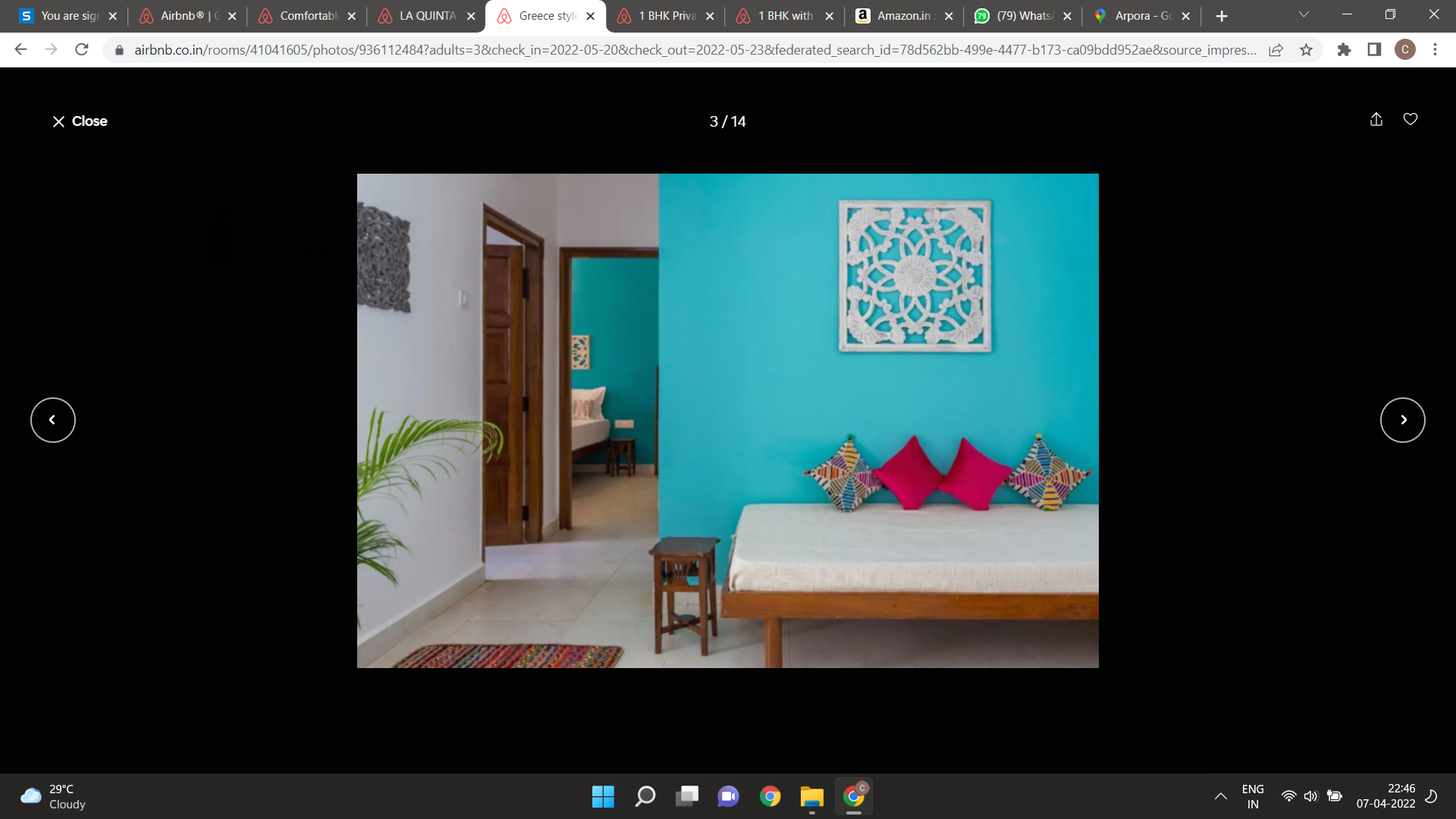Viewport: 1456px width, 819px height.
Task: Close the photo viewer
Action: pyautogui.click(x=80, y=121)
